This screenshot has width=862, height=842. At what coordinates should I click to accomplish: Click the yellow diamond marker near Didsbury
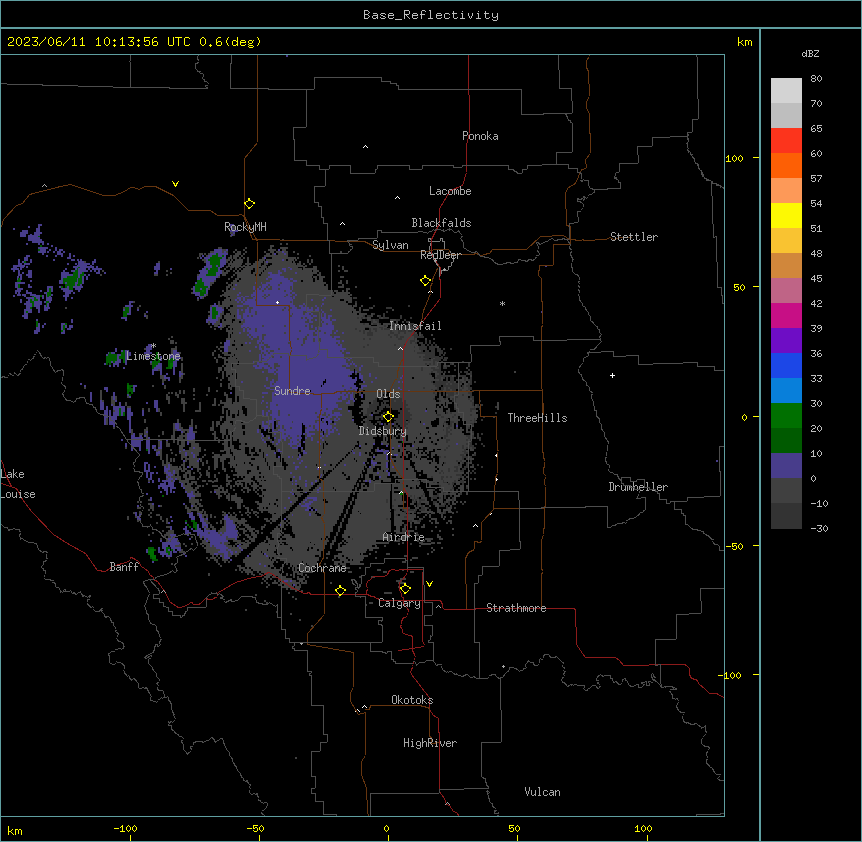click(388, 416)
